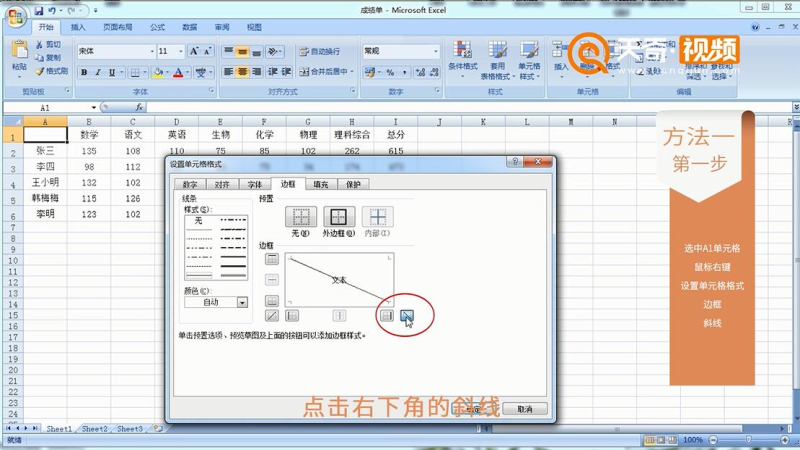The width and height of the screenshot is (800, 450).
Task: Open the 填充 tab in dialog
Action: [320, 185]
